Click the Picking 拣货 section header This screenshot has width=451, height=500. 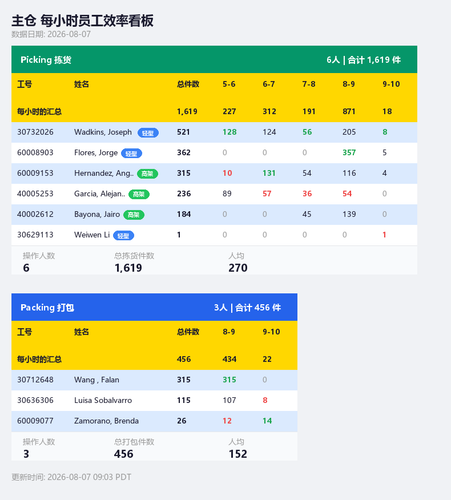click(214, 60)
